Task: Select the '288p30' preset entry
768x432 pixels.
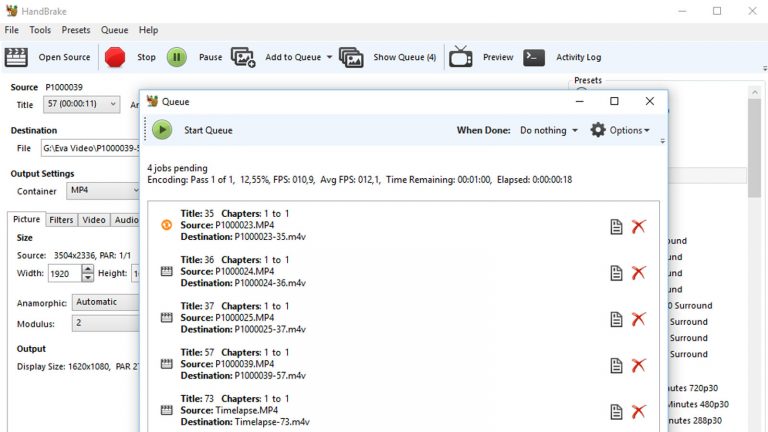Action: click(x=695, y=420)
